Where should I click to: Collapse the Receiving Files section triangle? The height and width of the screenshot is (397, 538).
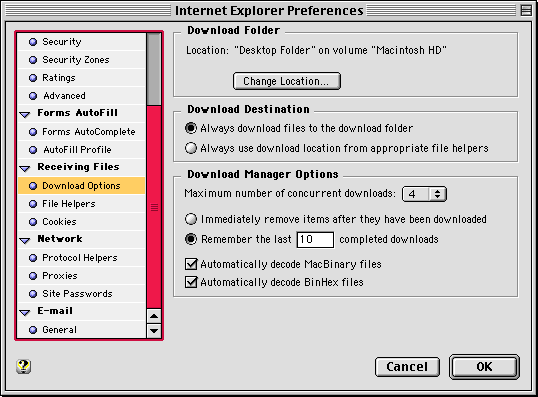click(x=25, y=168)
